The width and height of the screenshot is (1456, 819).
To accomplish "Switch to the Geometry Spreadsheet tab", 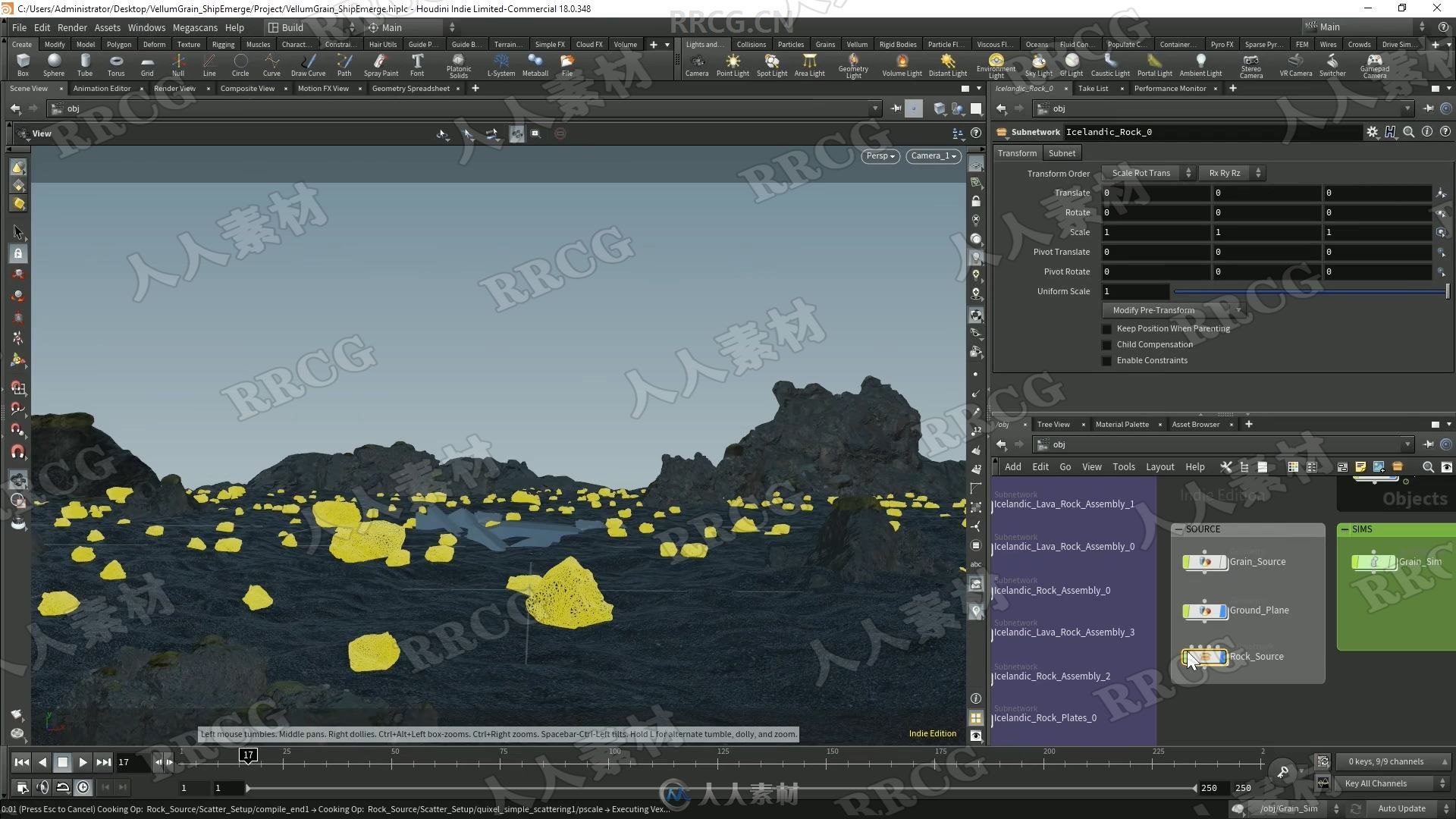I will pos(410,89).
